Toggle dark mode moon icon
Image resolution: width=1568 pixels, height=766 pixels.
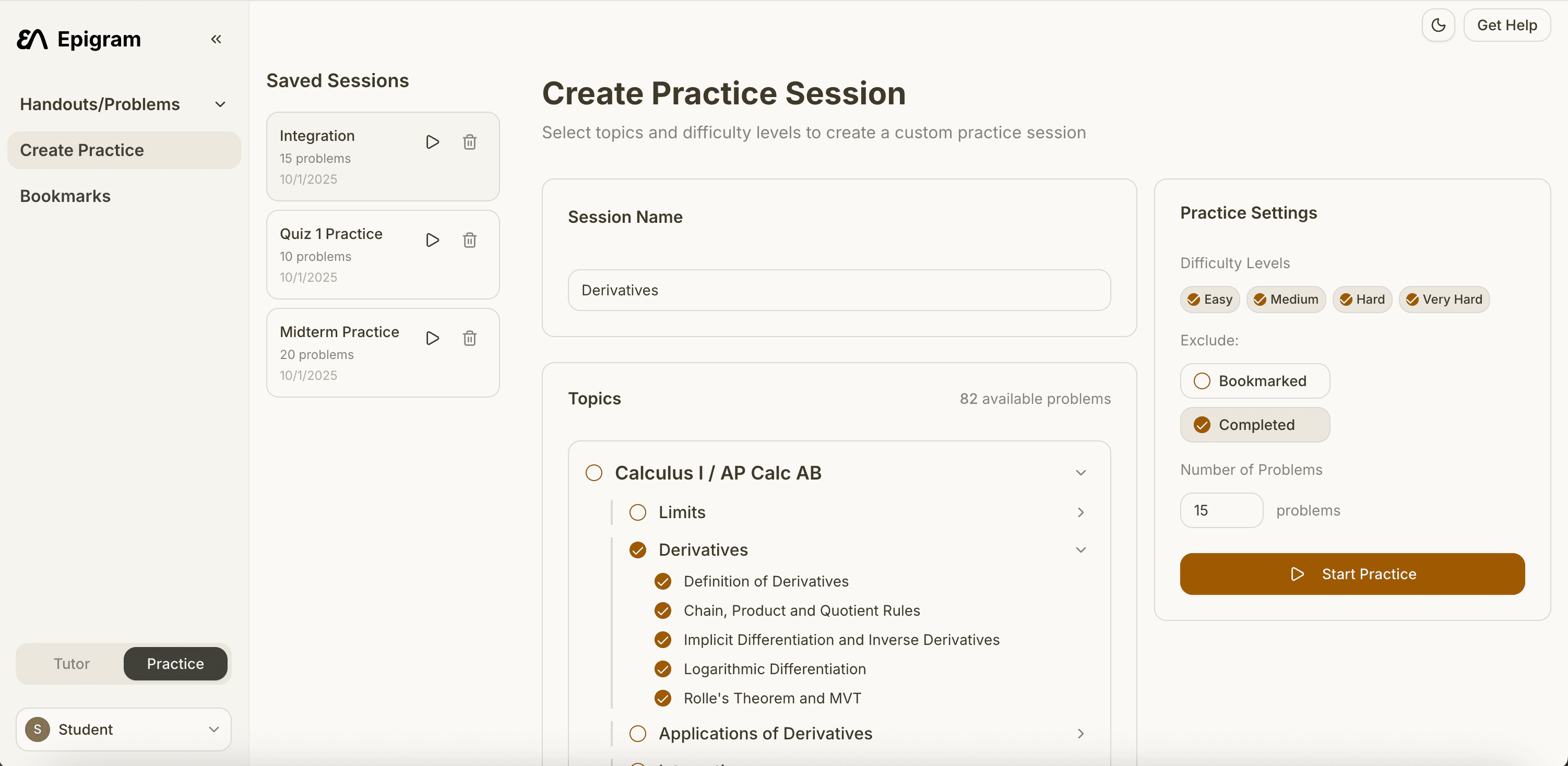1438,26
